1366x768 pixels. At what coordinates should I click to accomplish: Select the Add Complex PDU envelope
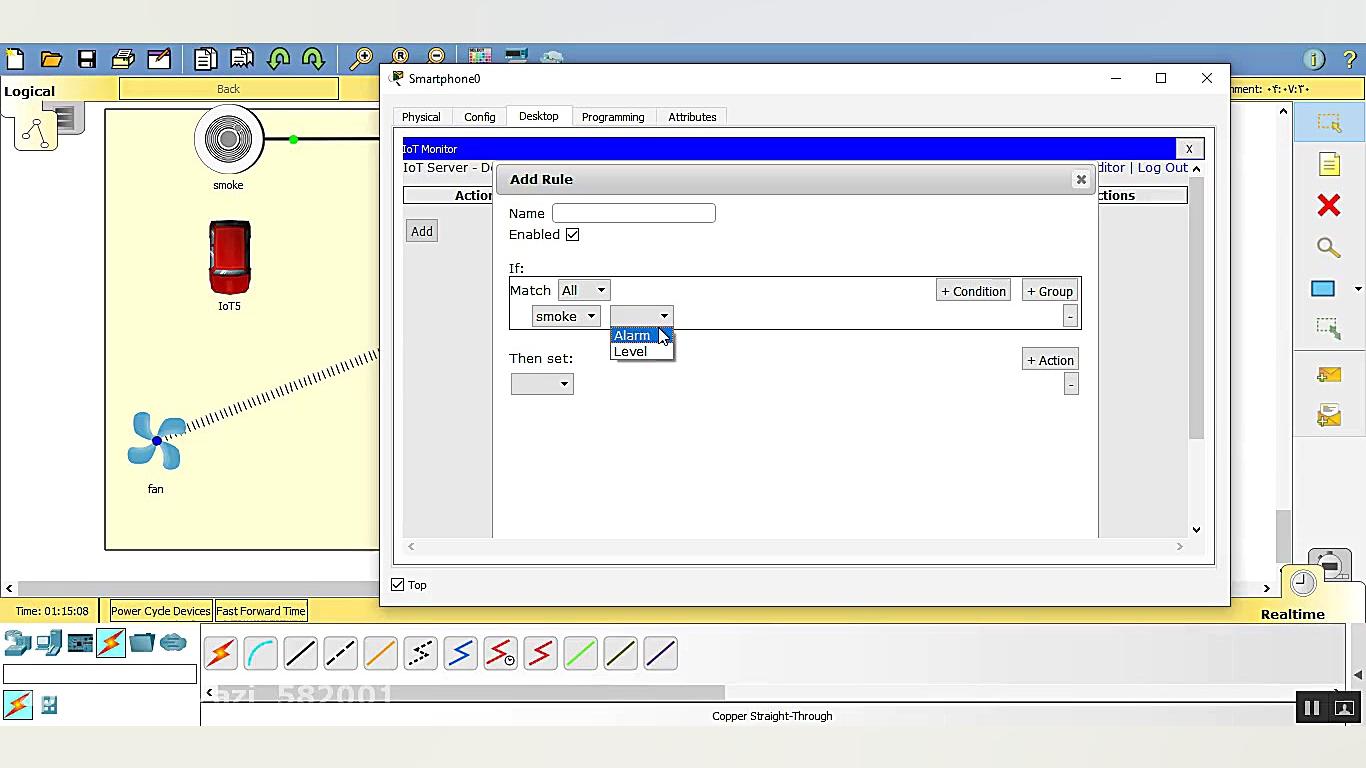1329,415
